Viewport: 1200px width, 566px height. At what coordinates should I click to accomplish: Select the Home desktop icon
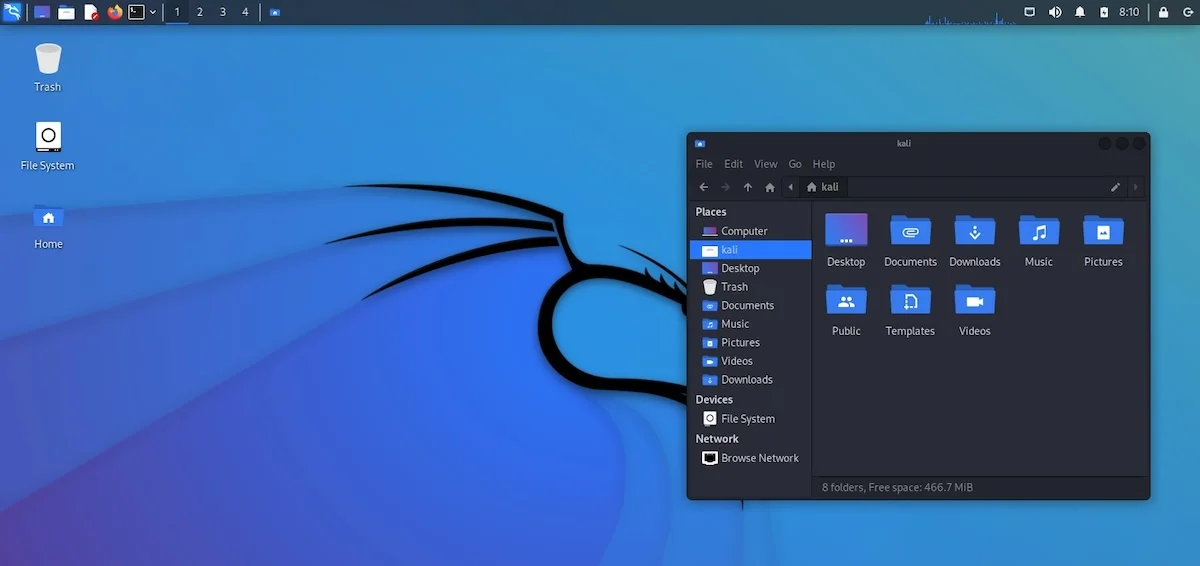(48, 225)
